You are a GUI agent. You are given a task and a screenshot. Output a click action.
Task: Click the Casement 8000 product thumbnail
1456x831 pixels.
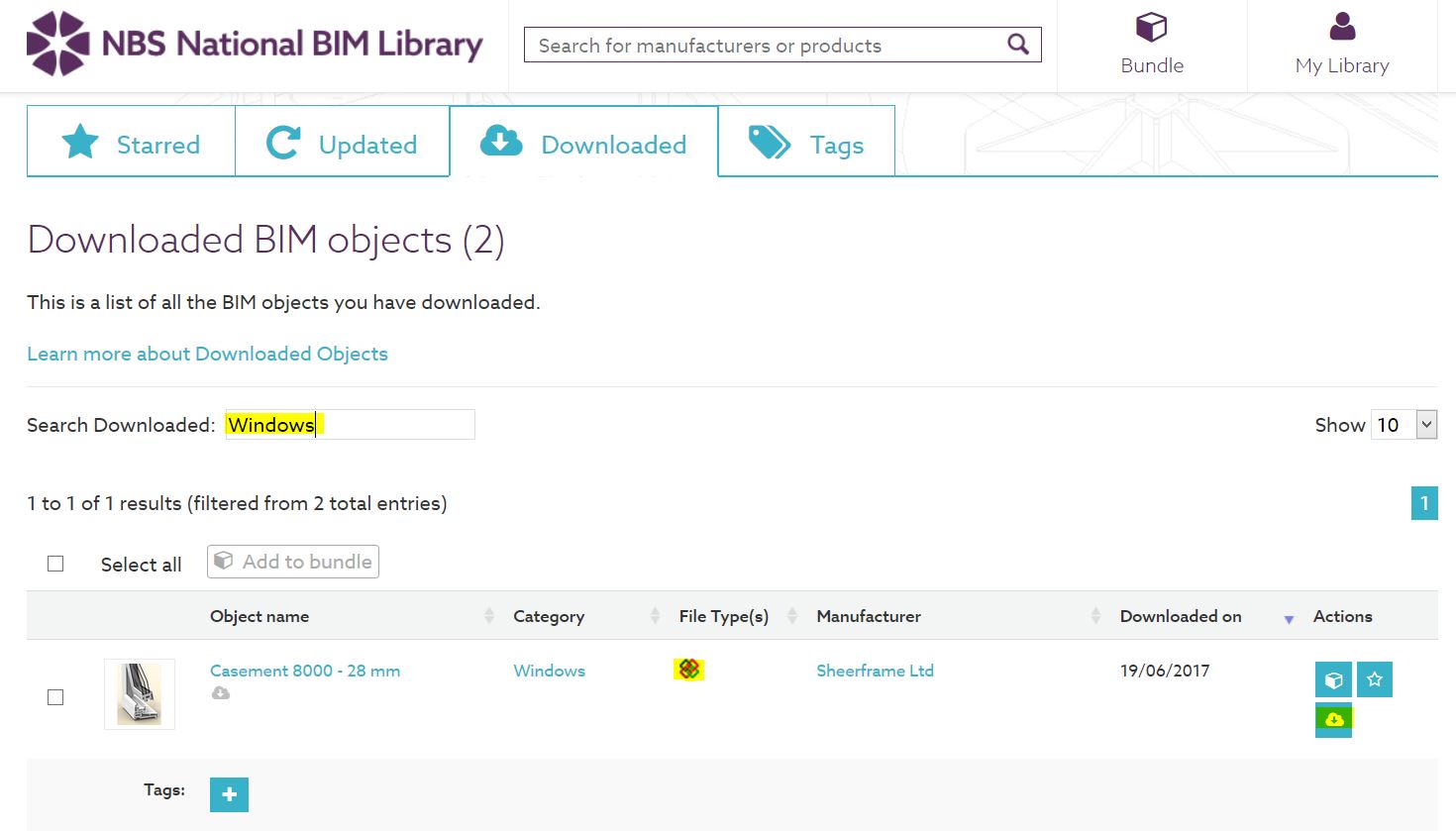coord(140,694)
